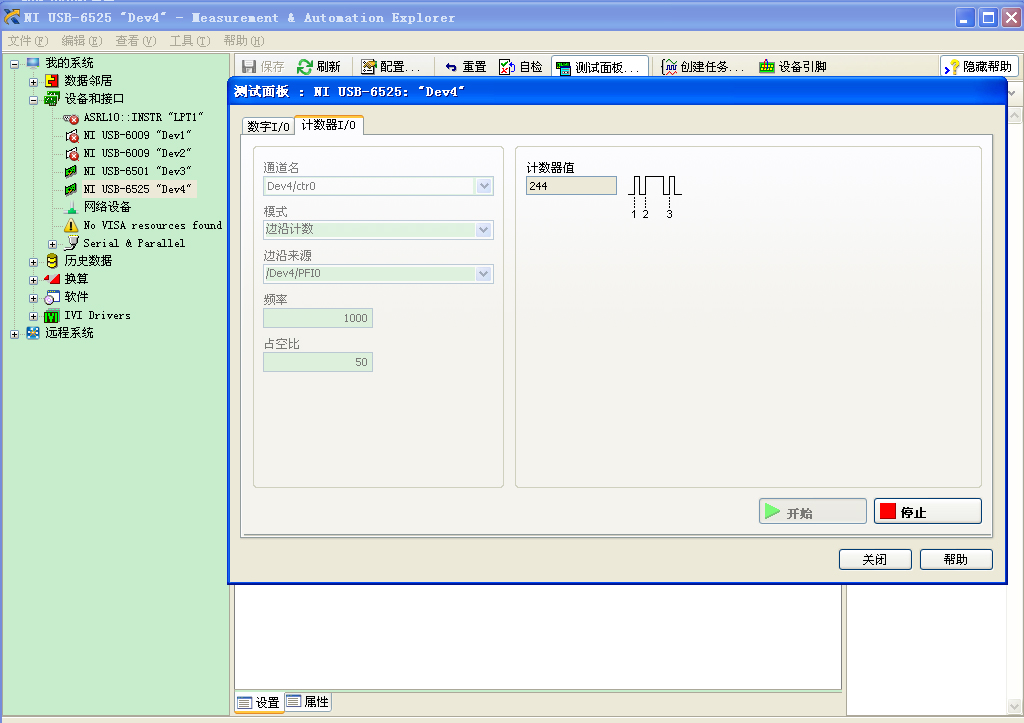Image resolution: width=1024 pixels, height=723 pixels.
Task: Select Data Neighborhood (数据邻居) icon
Action: click(x=52, y=81)
